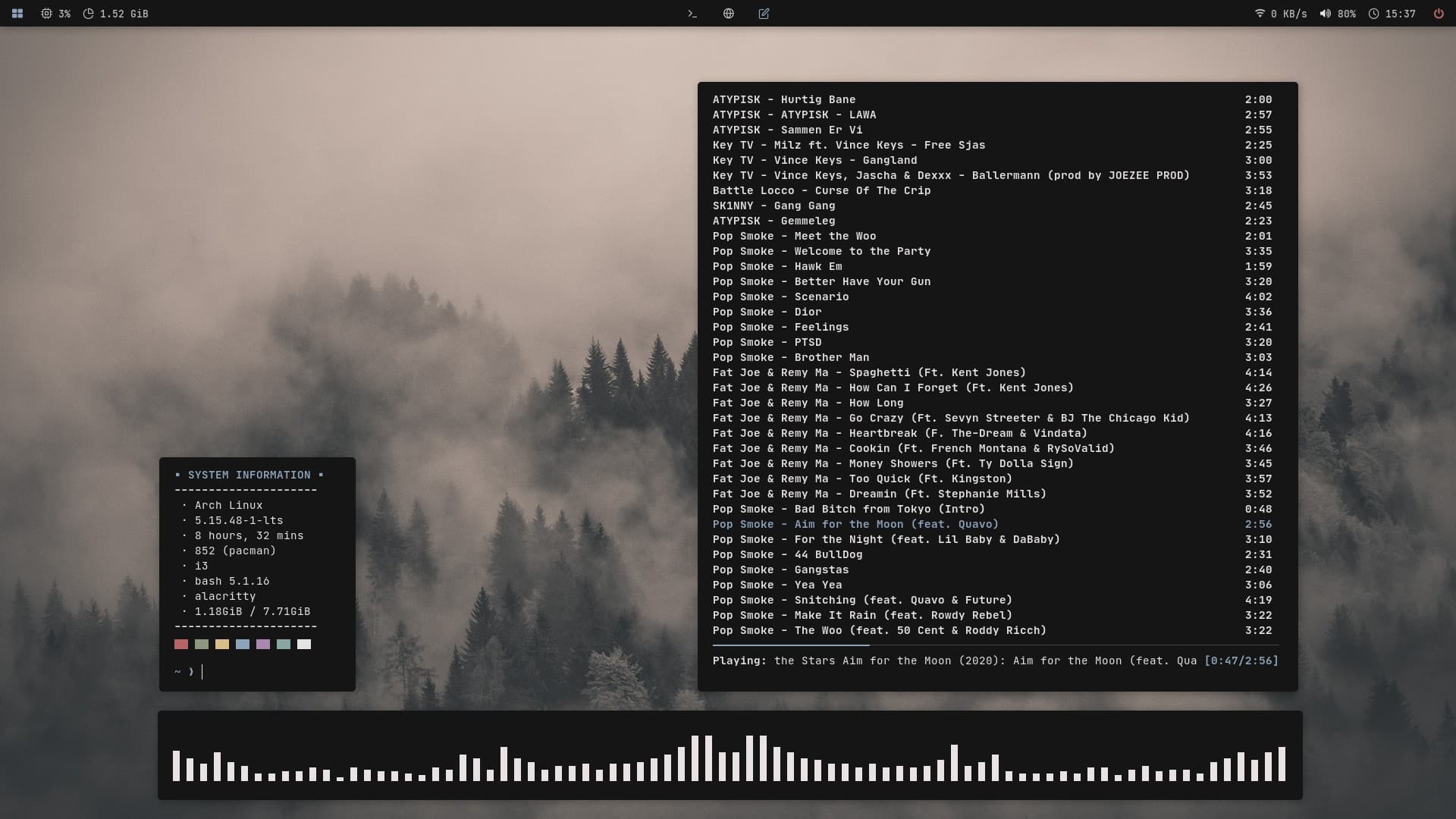Select track ATYPISK - Gemmeleg
1456x819 pixels.
click(x=993, y=221)
